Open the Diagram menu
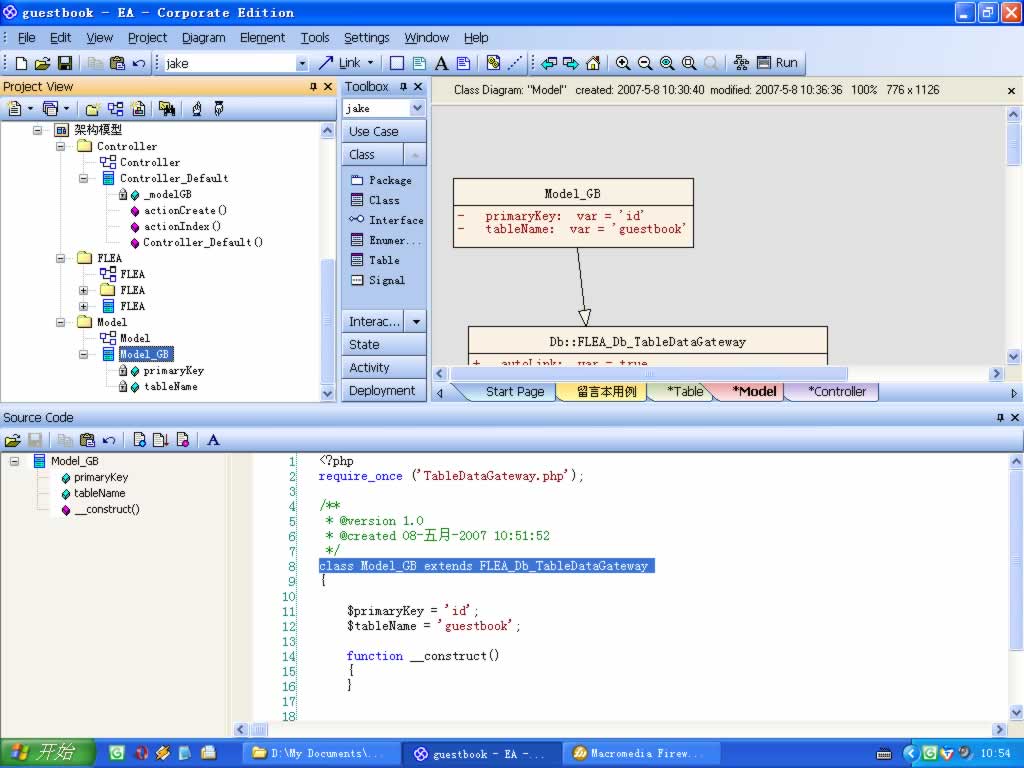 203,38
